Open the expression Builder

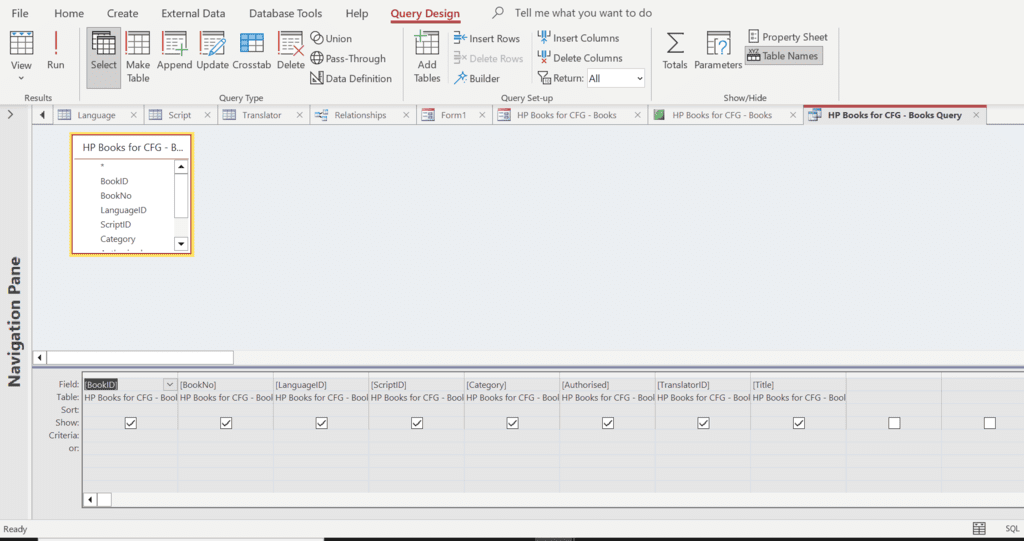click(477, 78)
